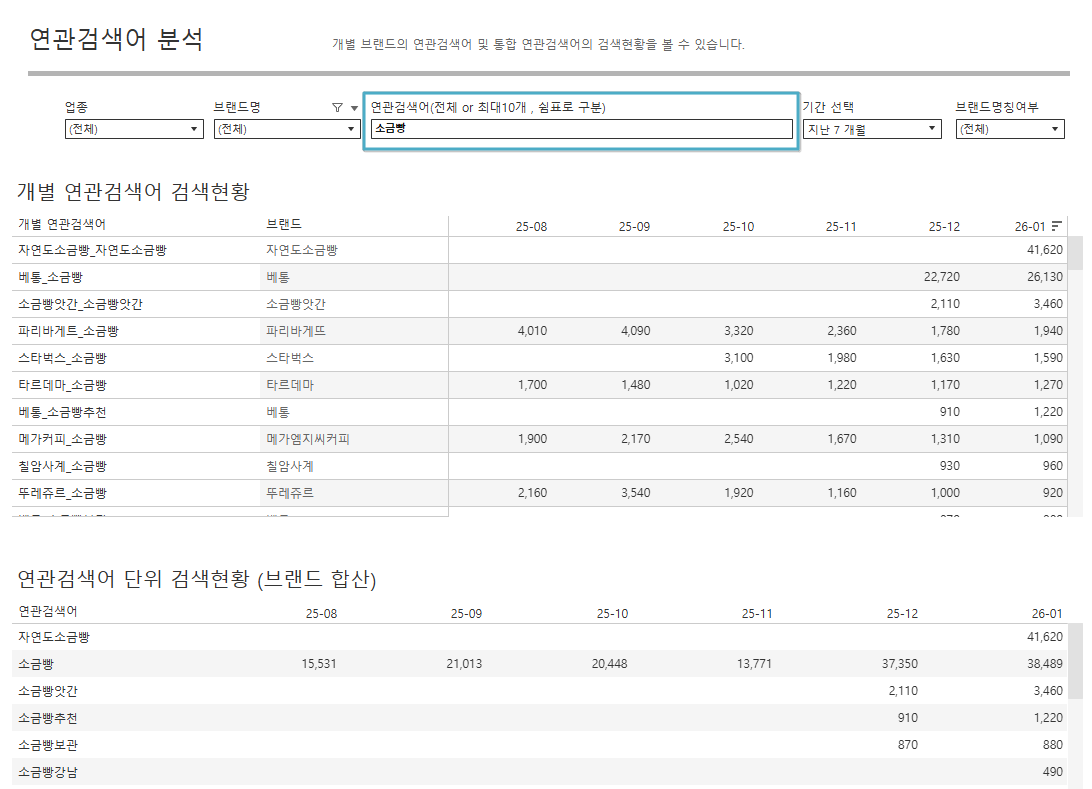
Task: Click the 브랜드 column header
Action: [x=284, y=224]
